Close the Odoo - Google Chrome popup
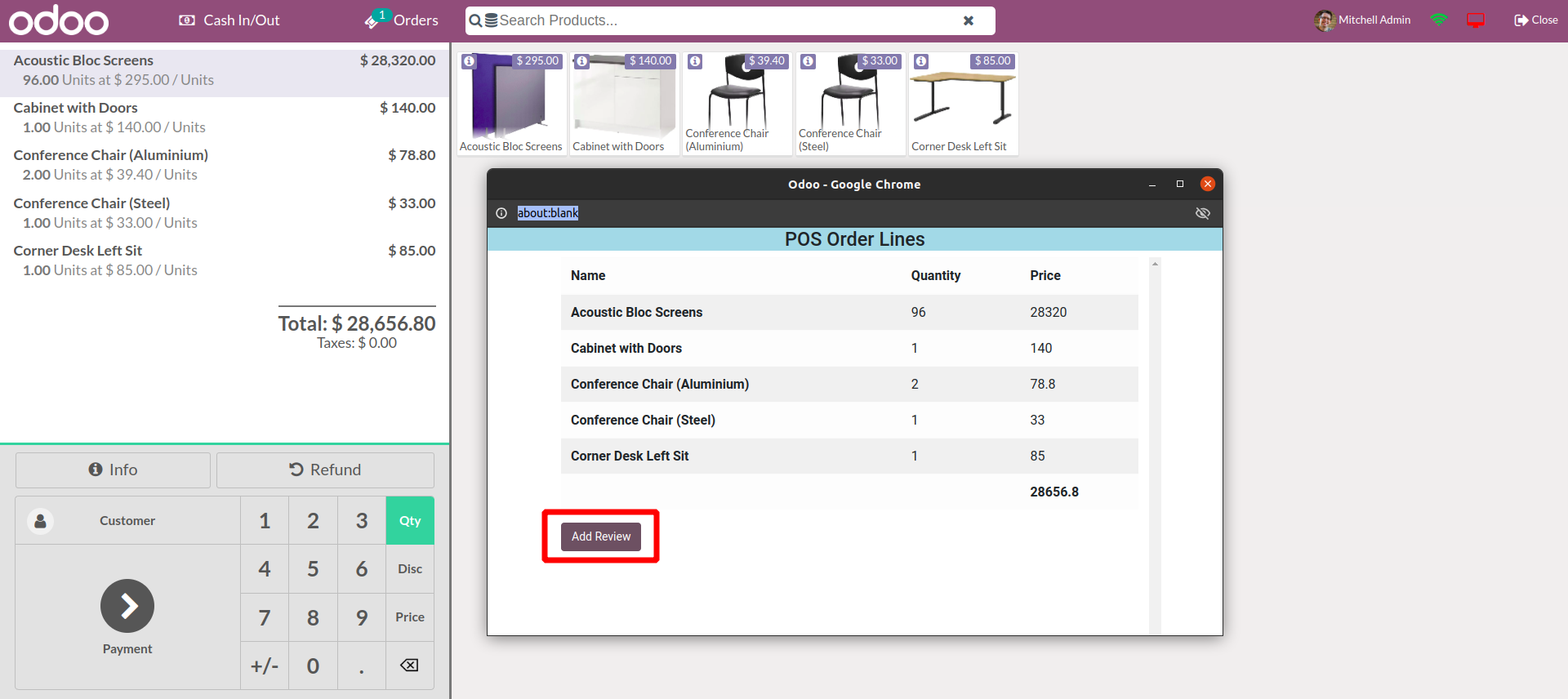This screenshot has width=1568, height=699. point(1208,184)
